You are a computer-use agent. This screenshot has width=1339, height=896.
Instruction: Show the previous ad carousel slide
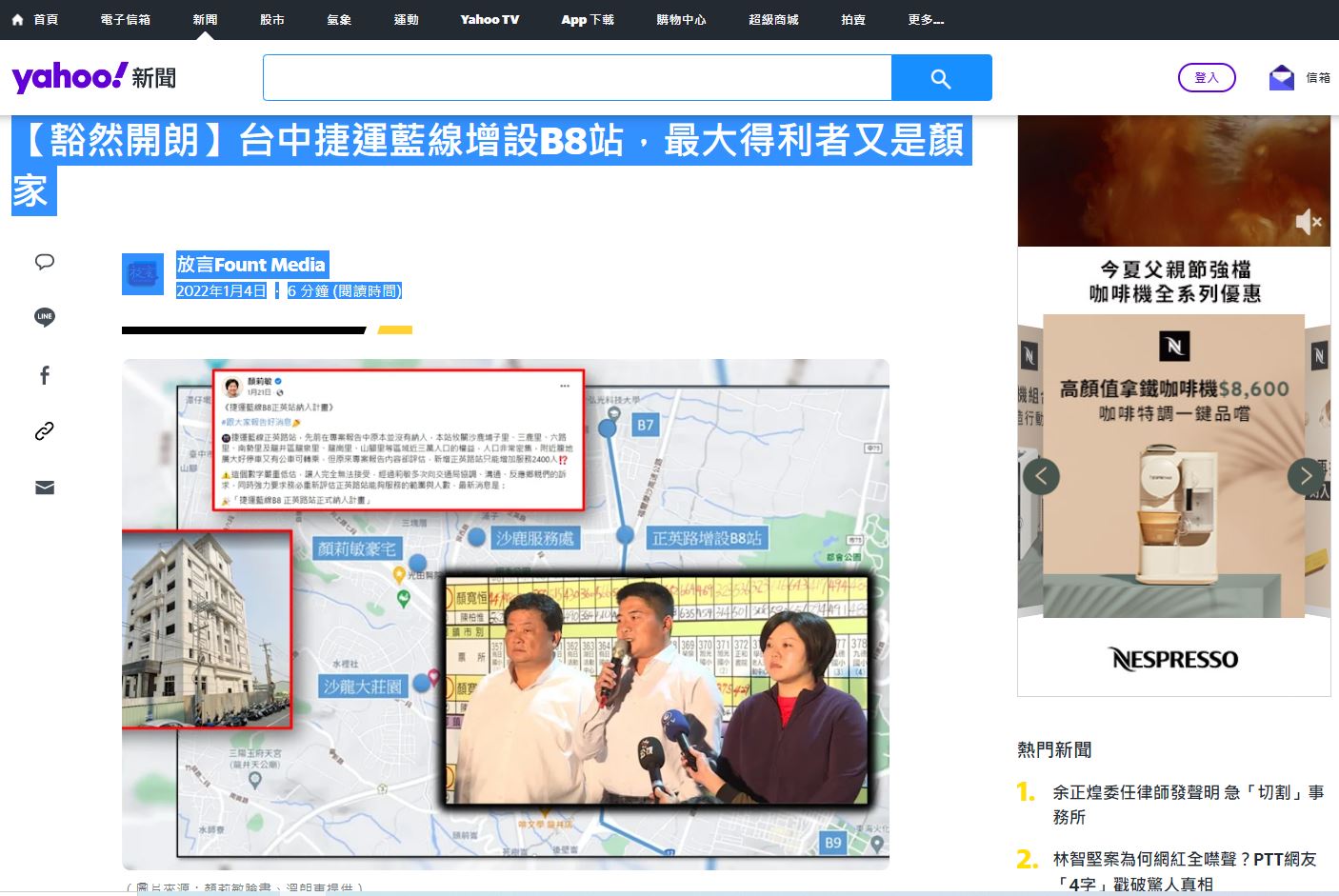[1041, 476]
